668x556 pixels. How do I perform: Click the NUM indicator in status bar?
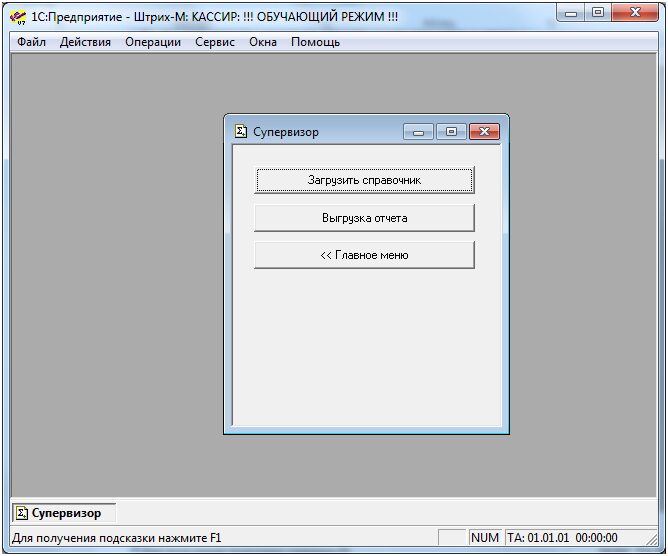pos(484,538)
